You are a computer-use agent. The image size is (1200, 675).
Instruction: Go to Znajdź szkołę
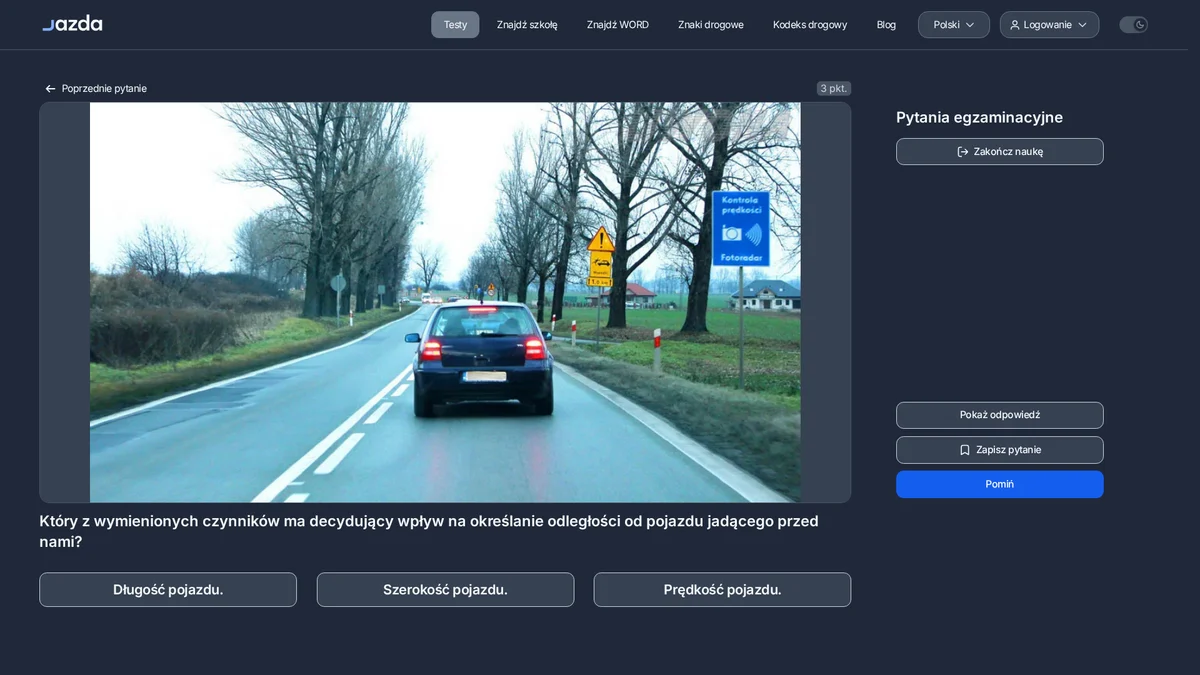527,25
